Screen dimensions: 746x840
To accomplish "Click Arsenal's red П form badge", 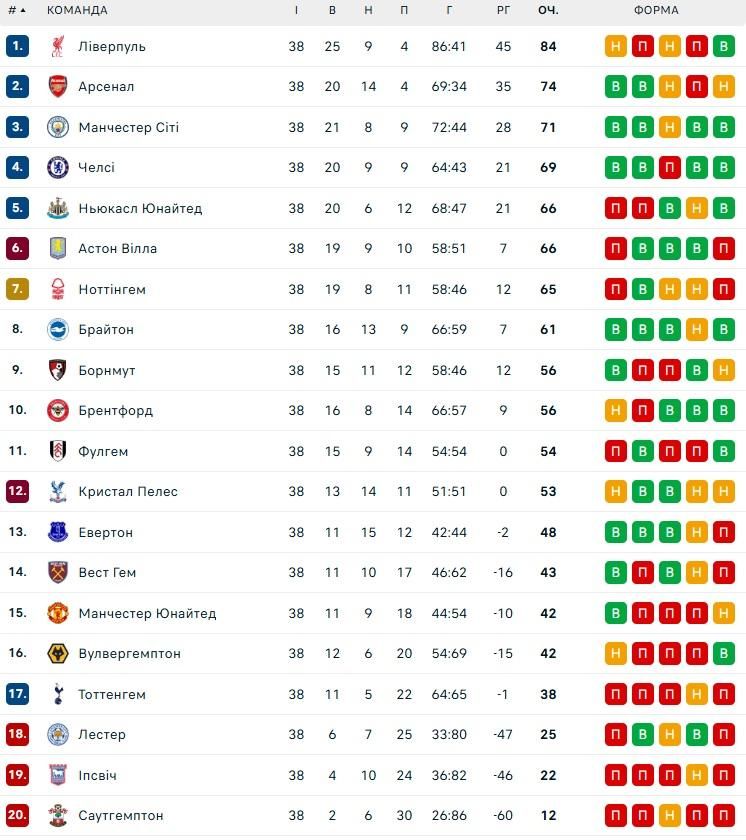I will (x=697, y=86).
